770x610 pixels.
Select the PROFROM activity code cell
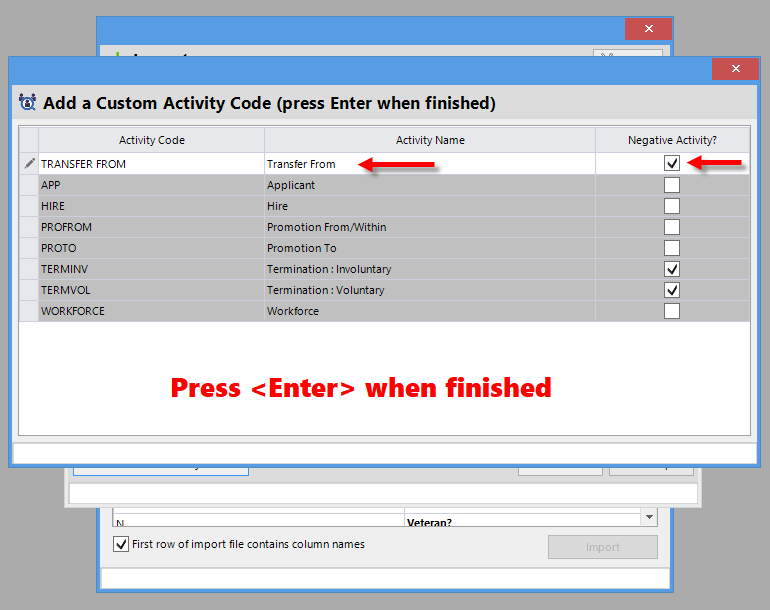pyautogui.click(x=151, y=227)
